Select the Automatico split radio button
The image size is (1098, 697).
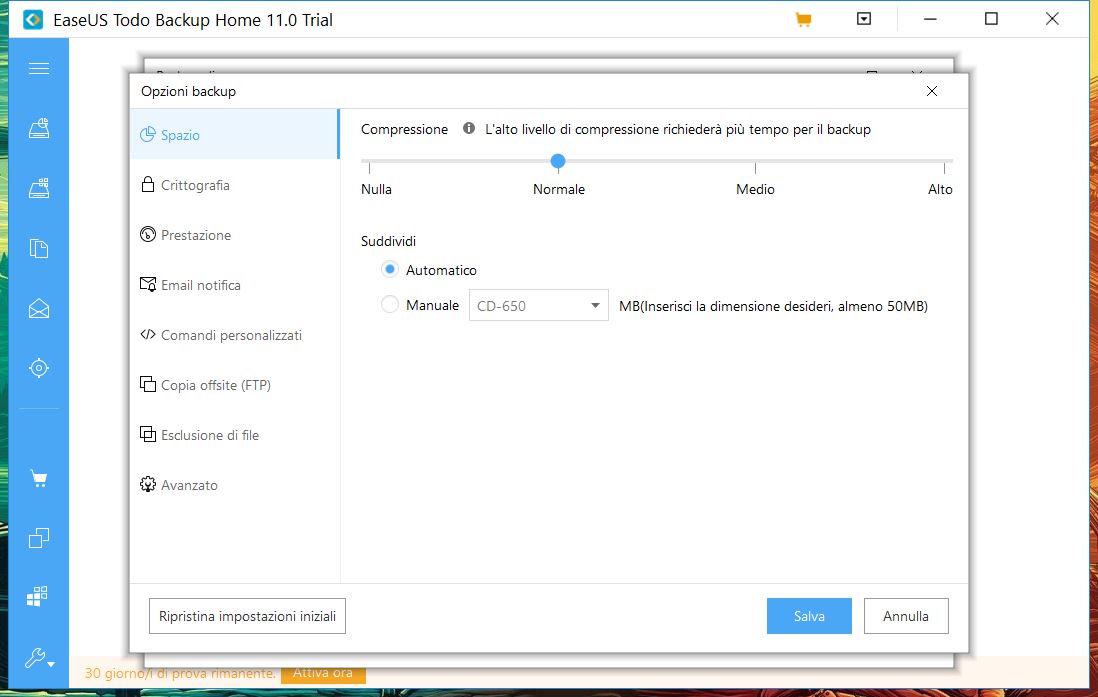point(390,269)
